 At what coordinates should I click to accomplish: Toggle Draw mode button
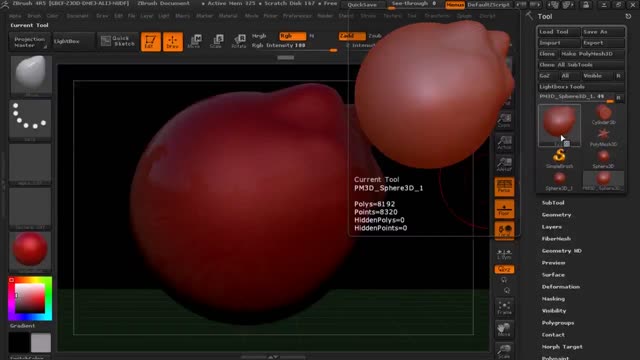173,42
